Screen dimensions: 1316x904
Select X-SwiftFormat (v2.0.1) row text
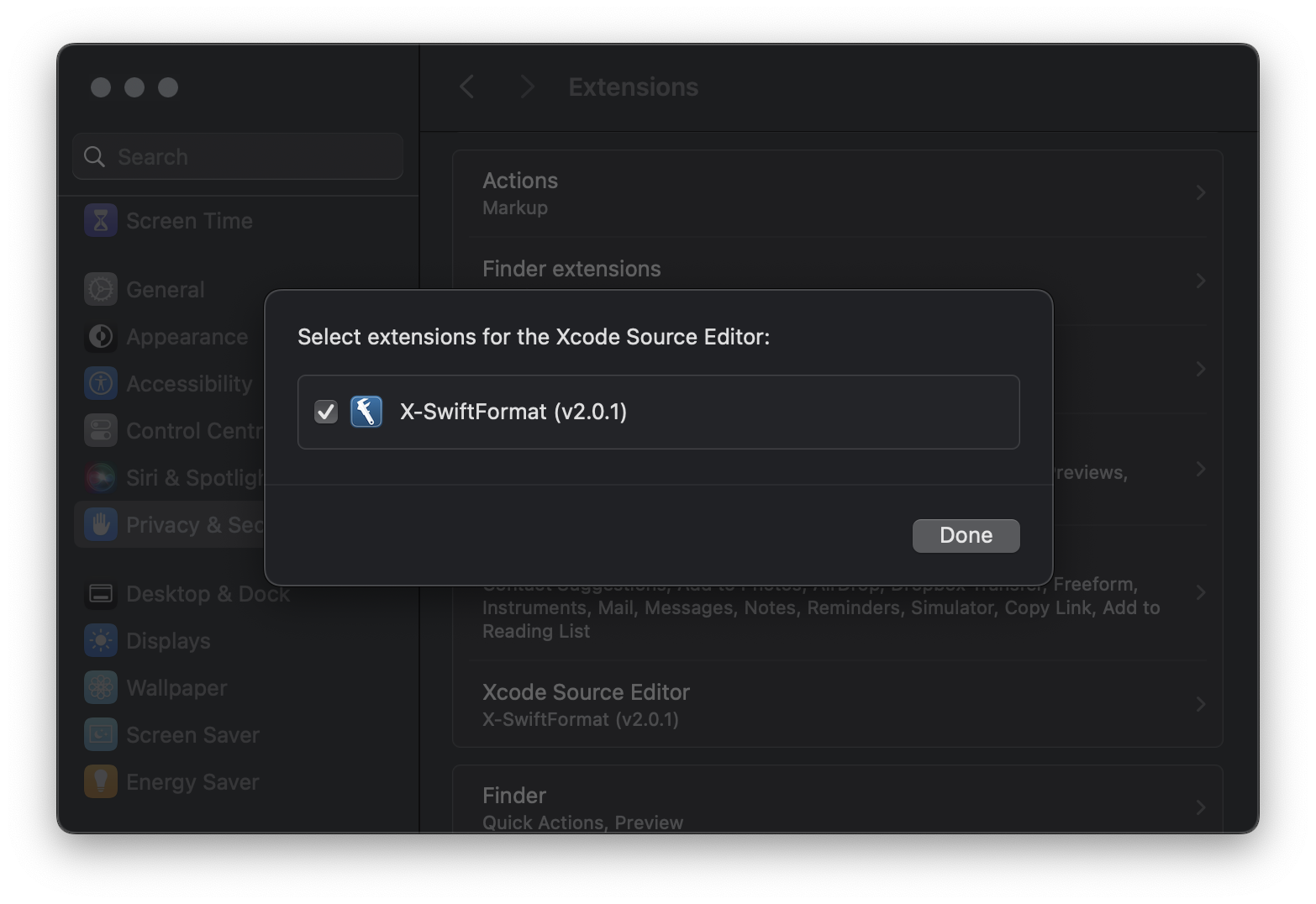click(513, 412)
